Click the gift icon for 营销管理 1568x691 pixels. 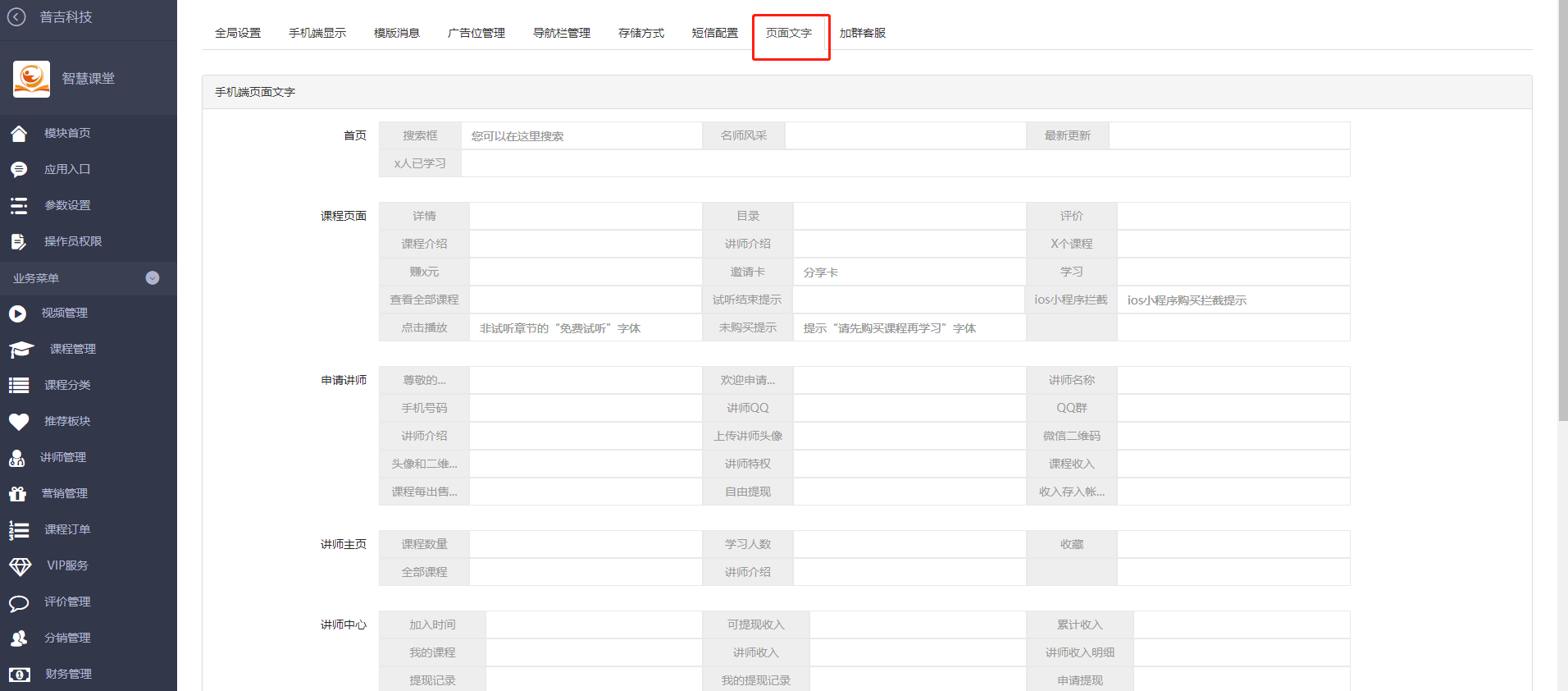(x=17, y=494)
